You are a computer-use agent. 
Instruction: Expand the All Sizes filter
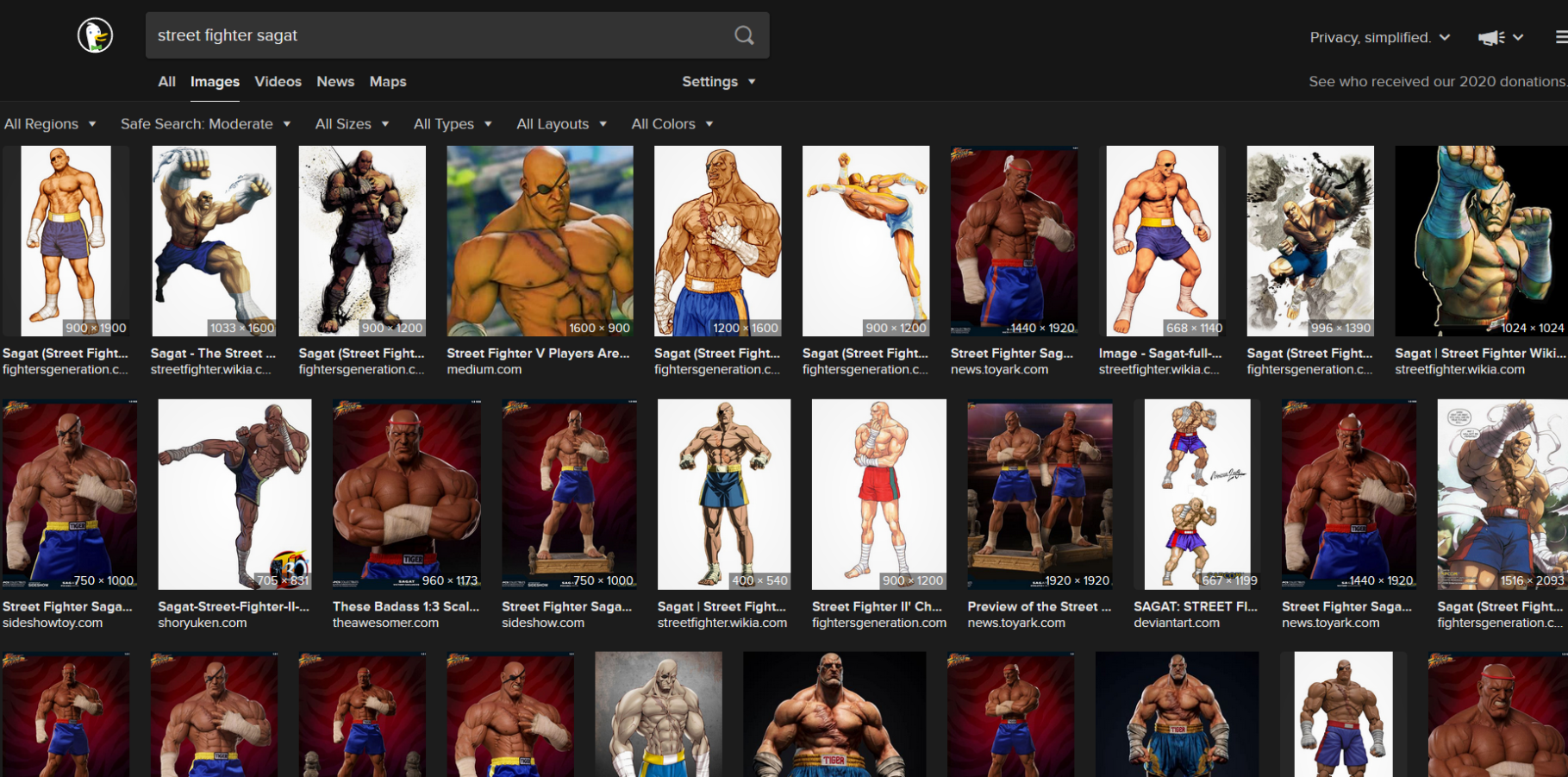352,123
